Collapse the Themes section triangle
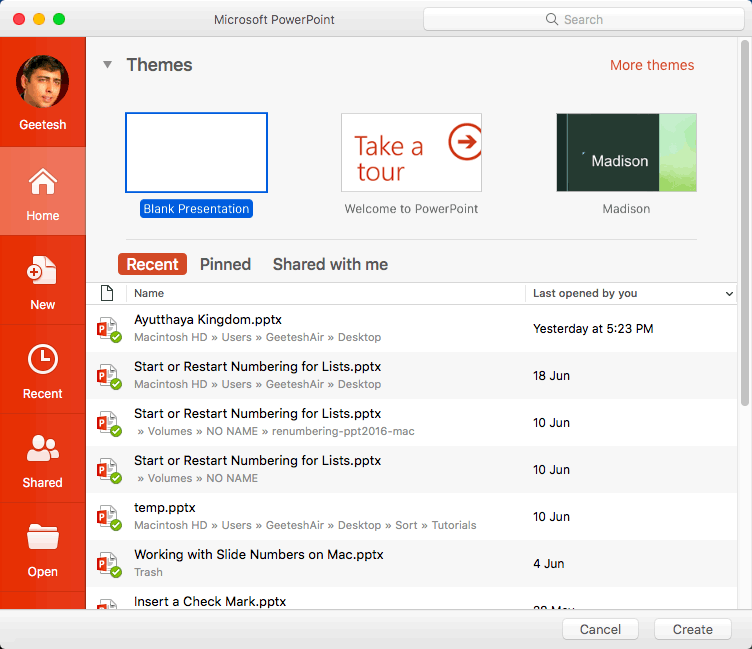752x649 pixels. point(107,65)
